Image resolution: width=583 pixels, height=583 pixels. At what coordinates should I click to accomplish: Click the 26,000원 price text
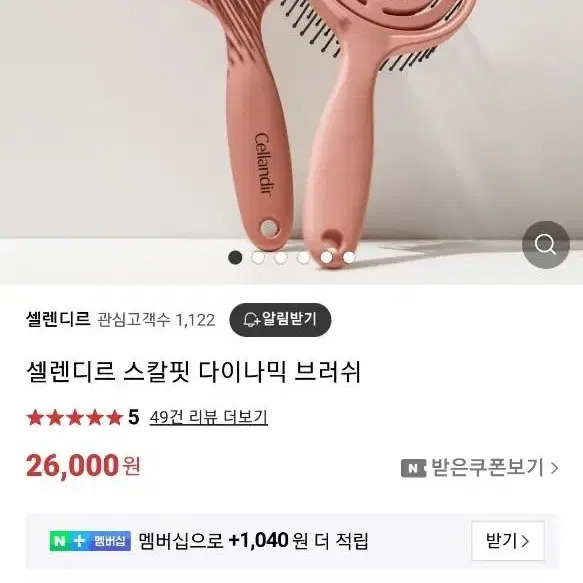point(83,466)
